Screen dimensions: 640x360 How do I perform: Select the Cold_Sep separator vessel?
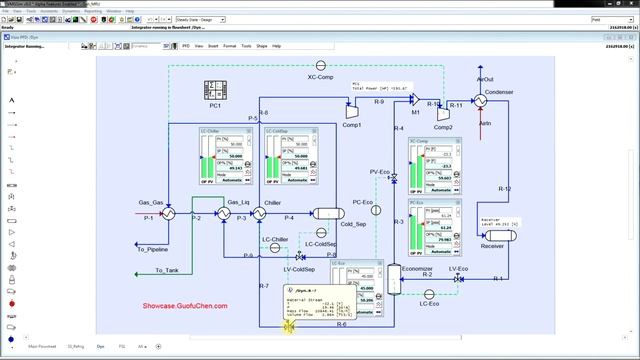click(x=329, y=213)
